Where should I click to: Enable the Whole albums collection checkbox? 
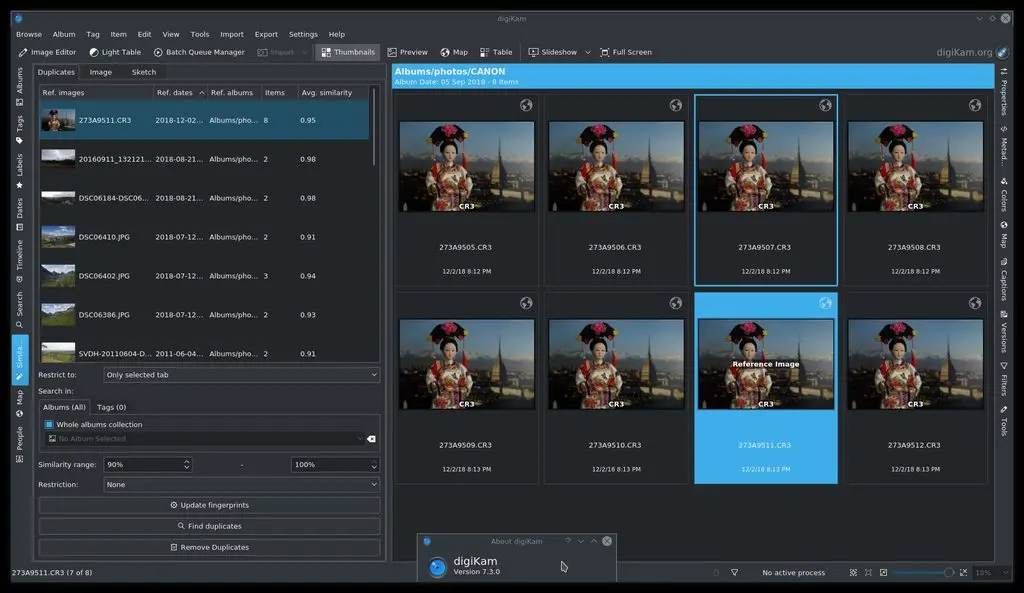point(48,424)
